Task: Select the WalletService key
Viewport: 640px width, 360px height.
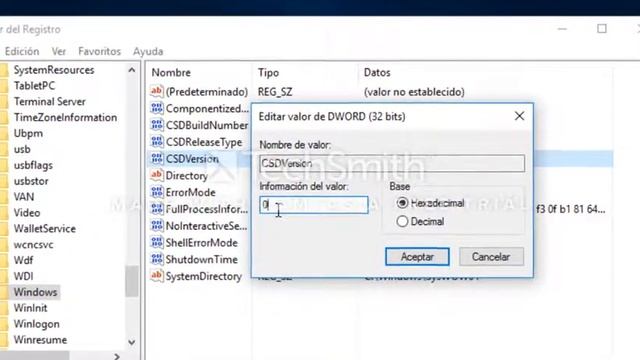Action: click(x=45, y=229)
